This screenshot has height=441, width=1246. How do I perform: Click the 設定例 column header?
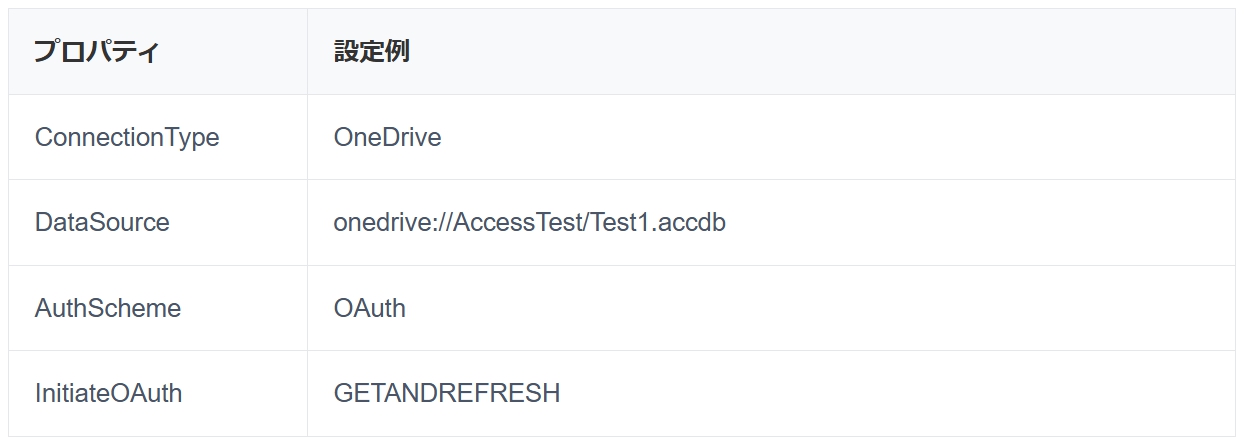click(x=371, y=52)
